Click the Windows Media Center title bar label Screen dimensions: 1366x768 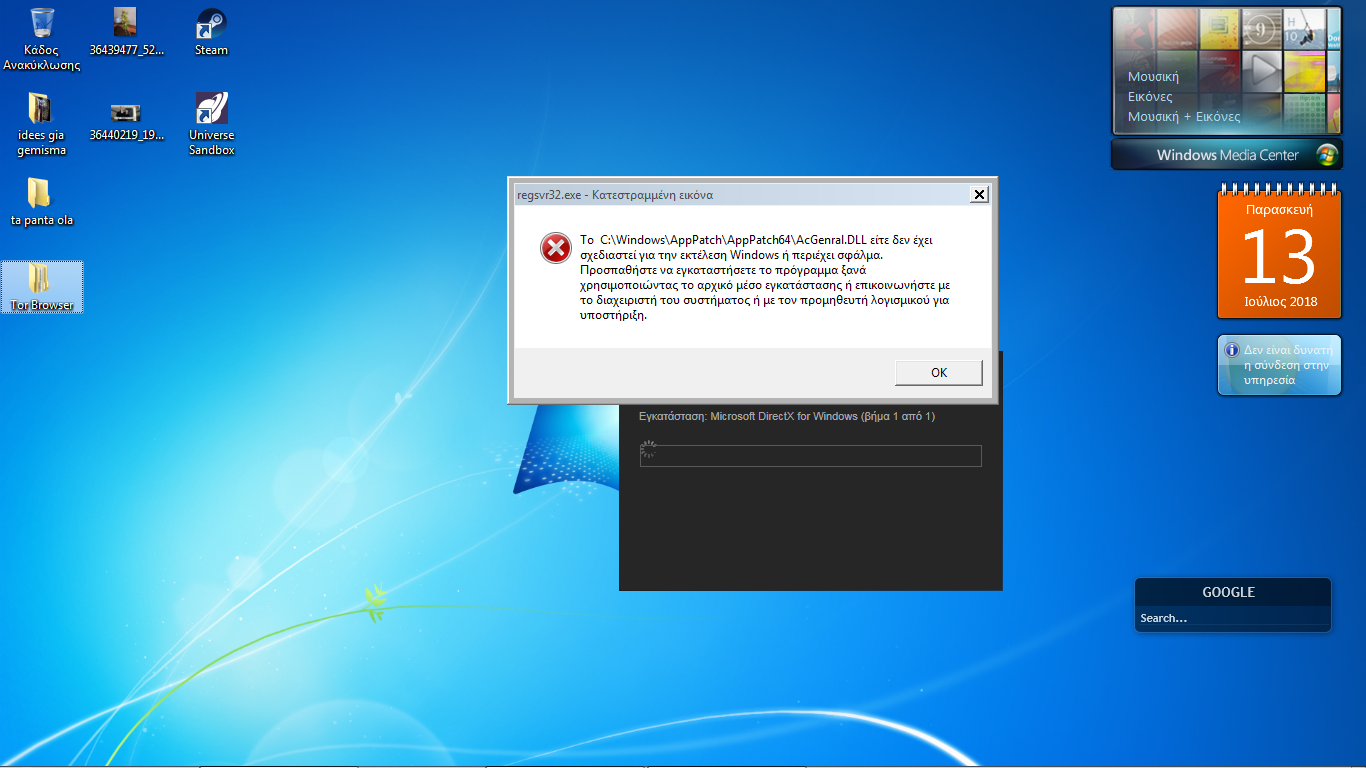click(1227, 155)
